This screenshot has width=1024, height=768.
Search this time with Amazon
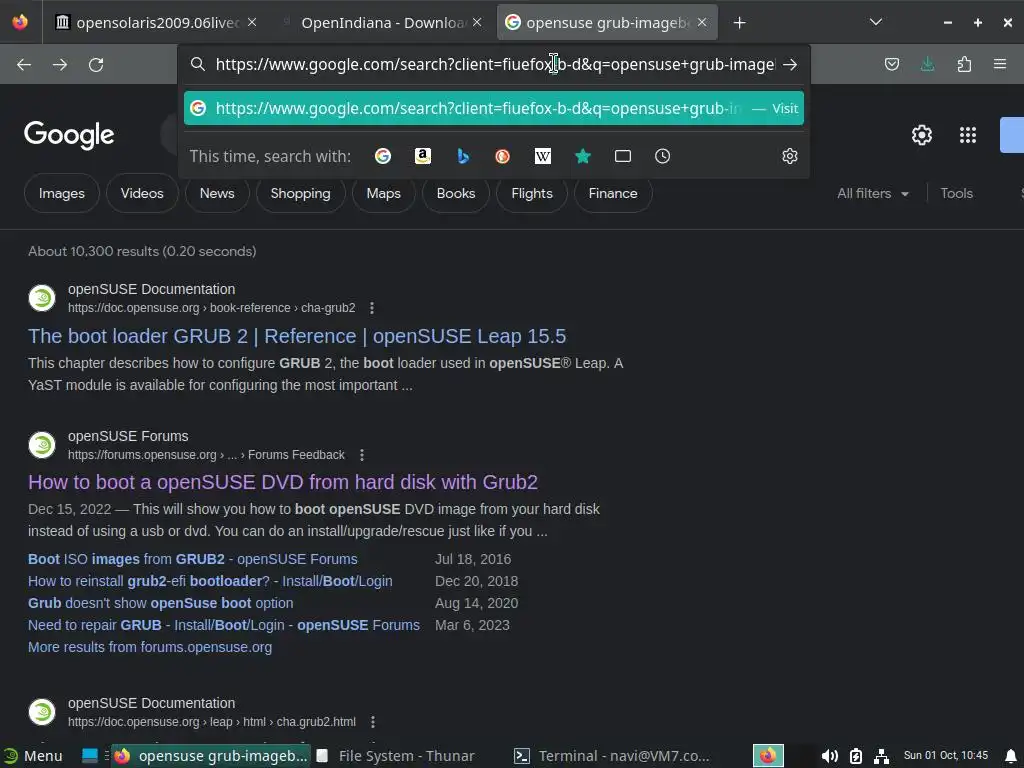coord(423,156)
